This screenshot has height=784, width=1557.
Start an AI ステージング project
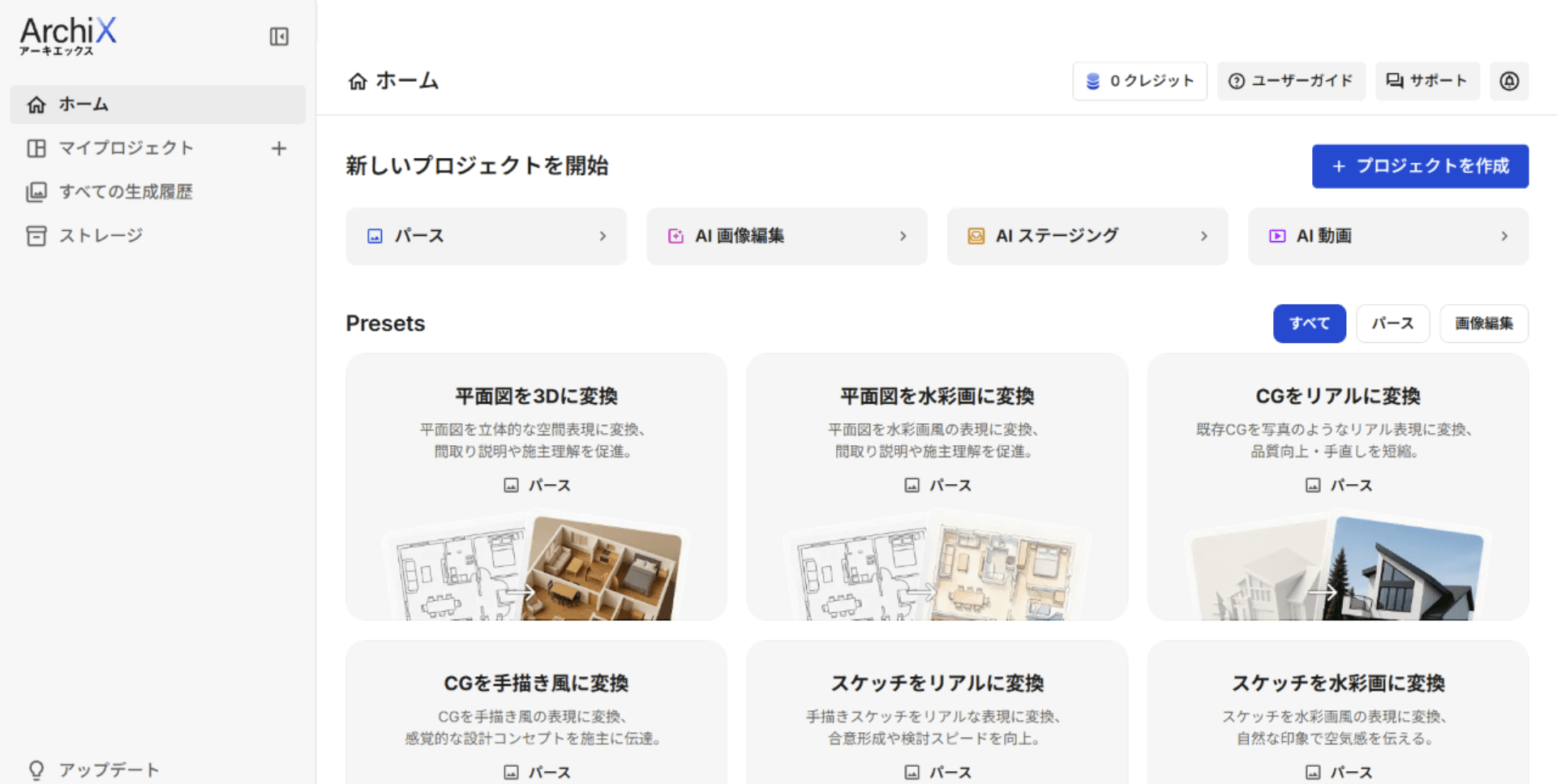click(1087, 236)
